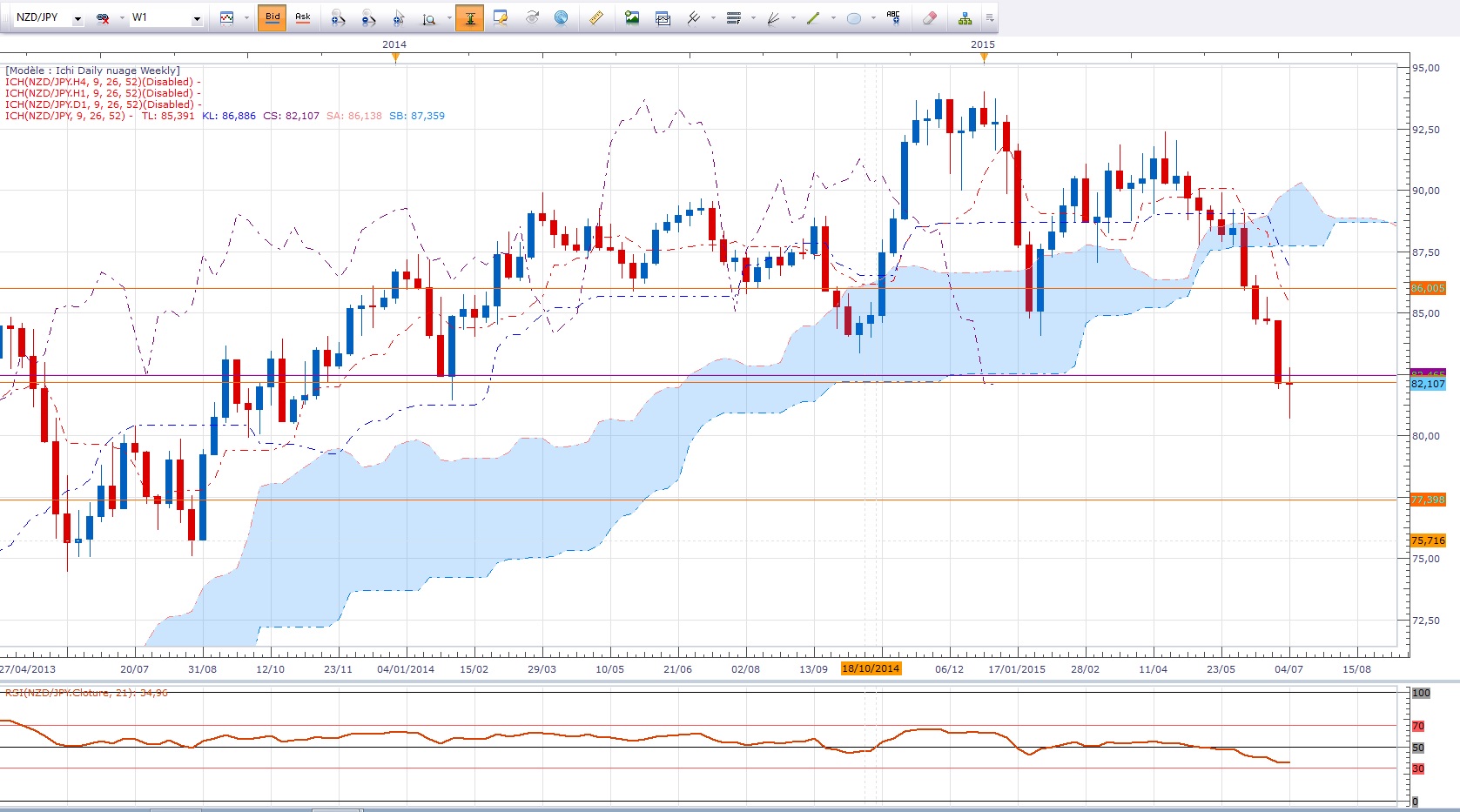Expand the vertical zoom options arrow

pos(449,17)
